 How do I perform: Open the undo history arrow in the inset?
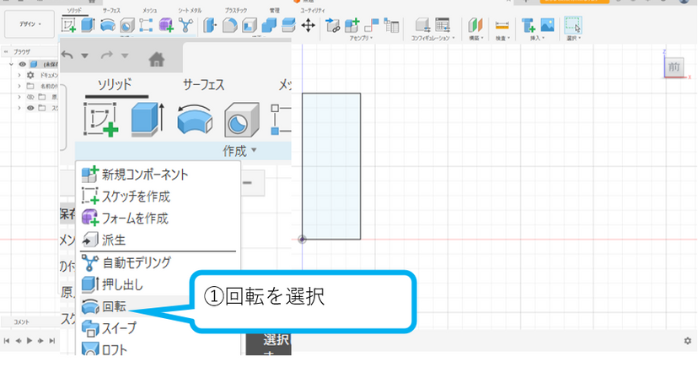(85, 56)
